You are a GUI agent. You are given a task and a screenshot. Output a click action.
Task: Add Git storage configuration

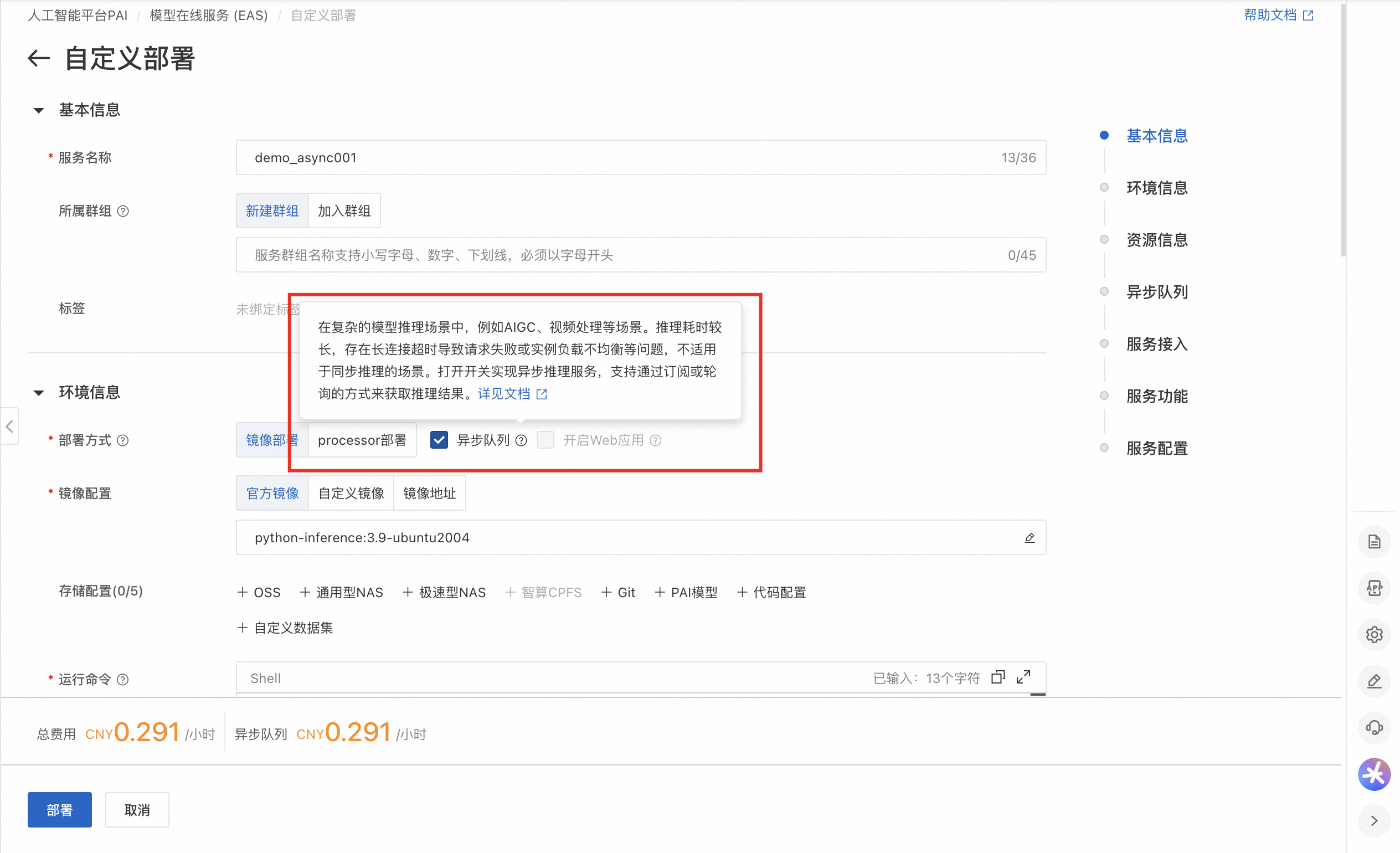618,593
